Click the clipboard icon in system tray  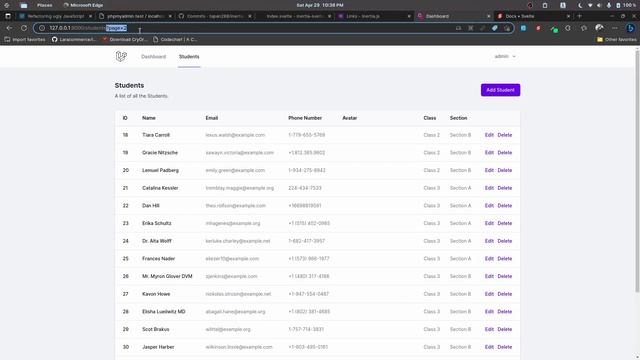[545, 5]
